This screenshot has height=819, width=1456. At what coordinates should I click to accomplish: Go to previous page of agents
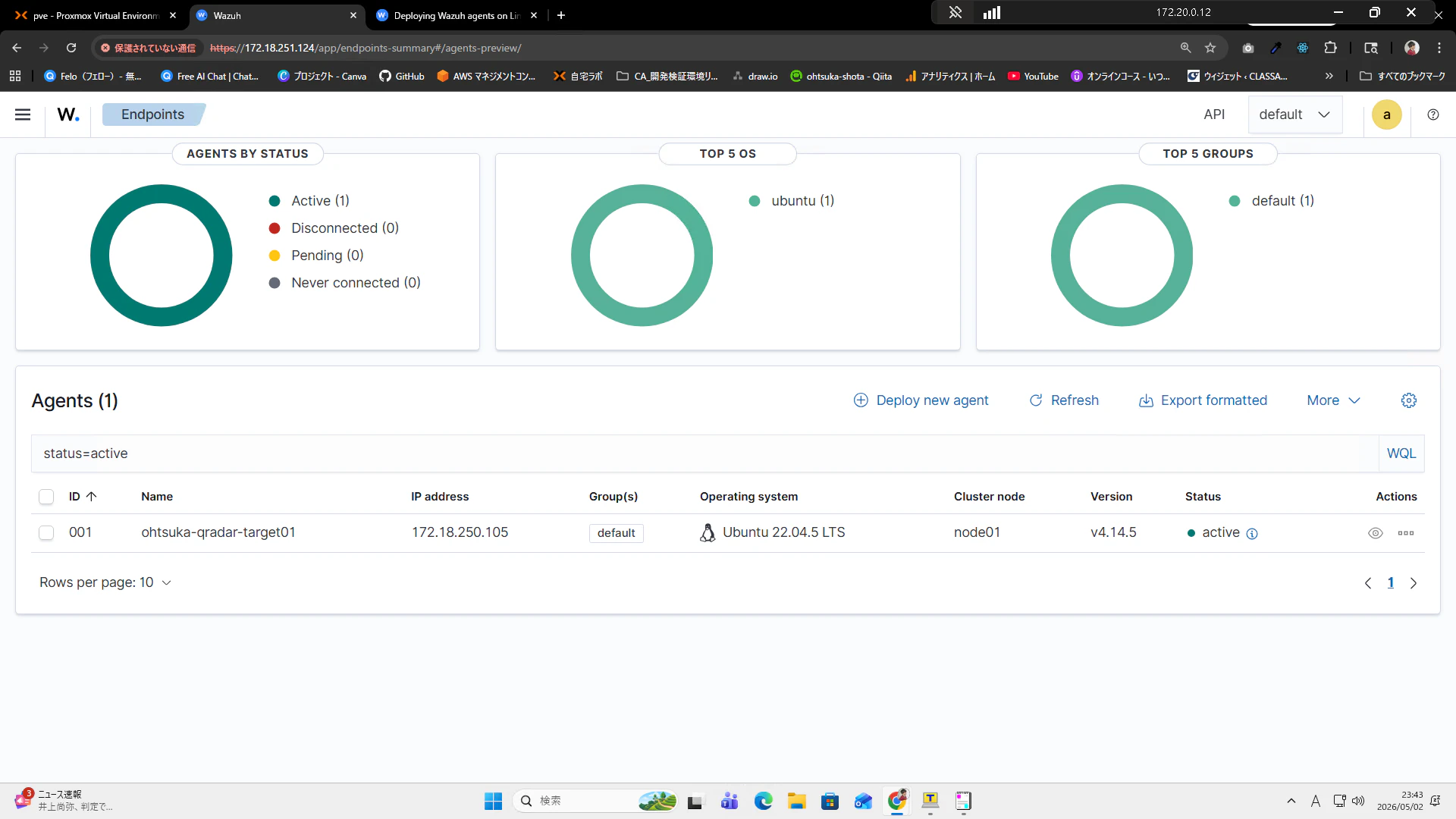(x=1368, y=583)
